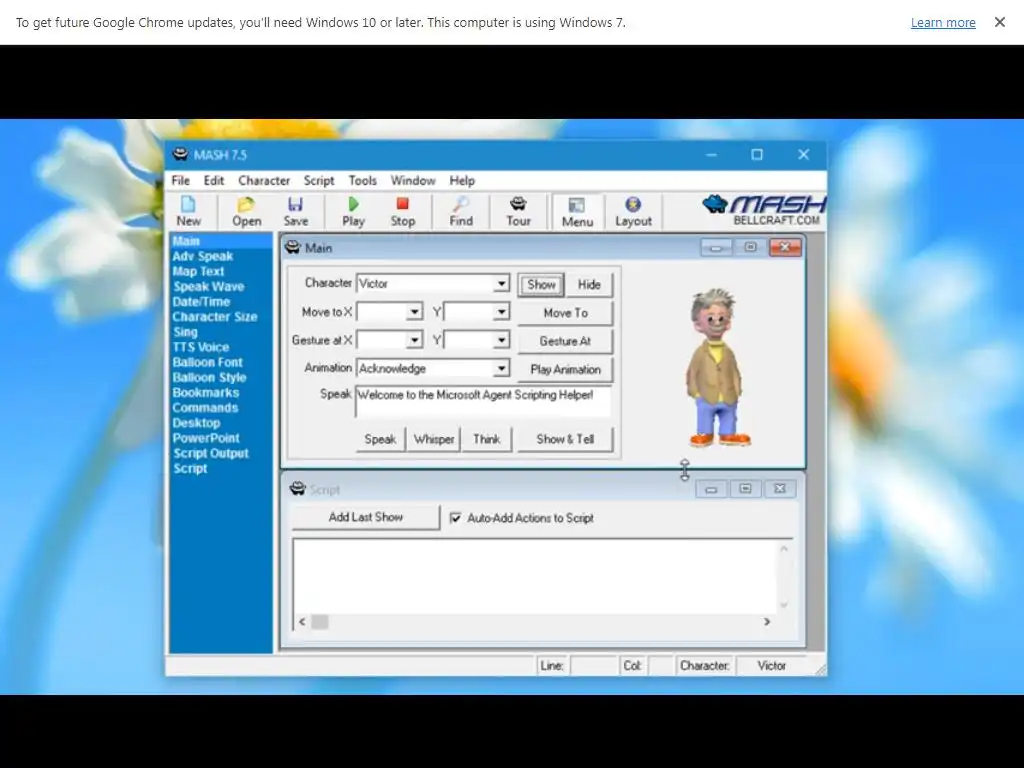Close the Script subwindow
The width and height of the screenshot is (1024, 768).
pyautogui.click(x=780, y=489)
